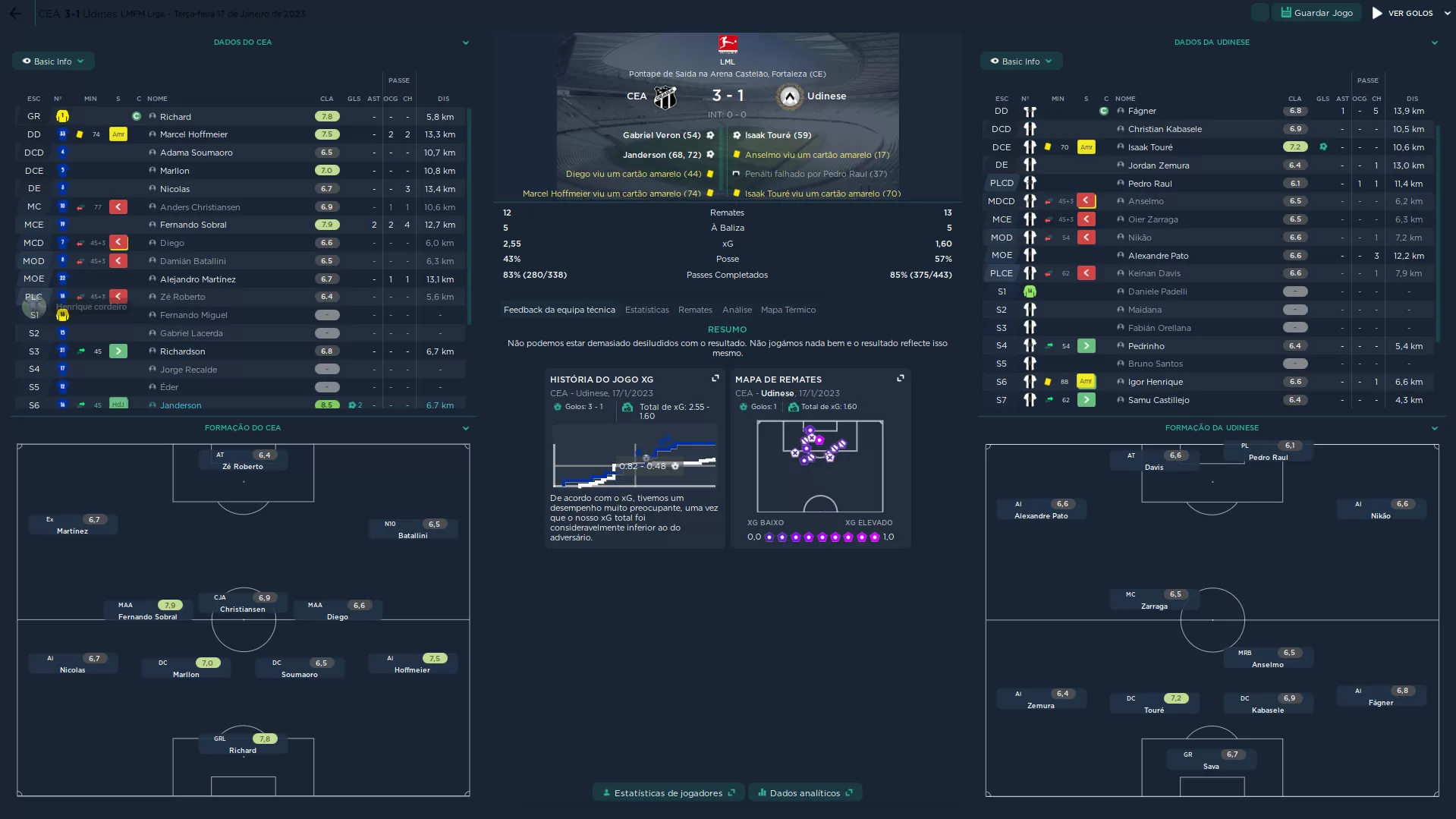Open Udinese Basic Info view dropdown
The height and width of the screenshot is (819, 1456).
click(x=1021, y=61)
